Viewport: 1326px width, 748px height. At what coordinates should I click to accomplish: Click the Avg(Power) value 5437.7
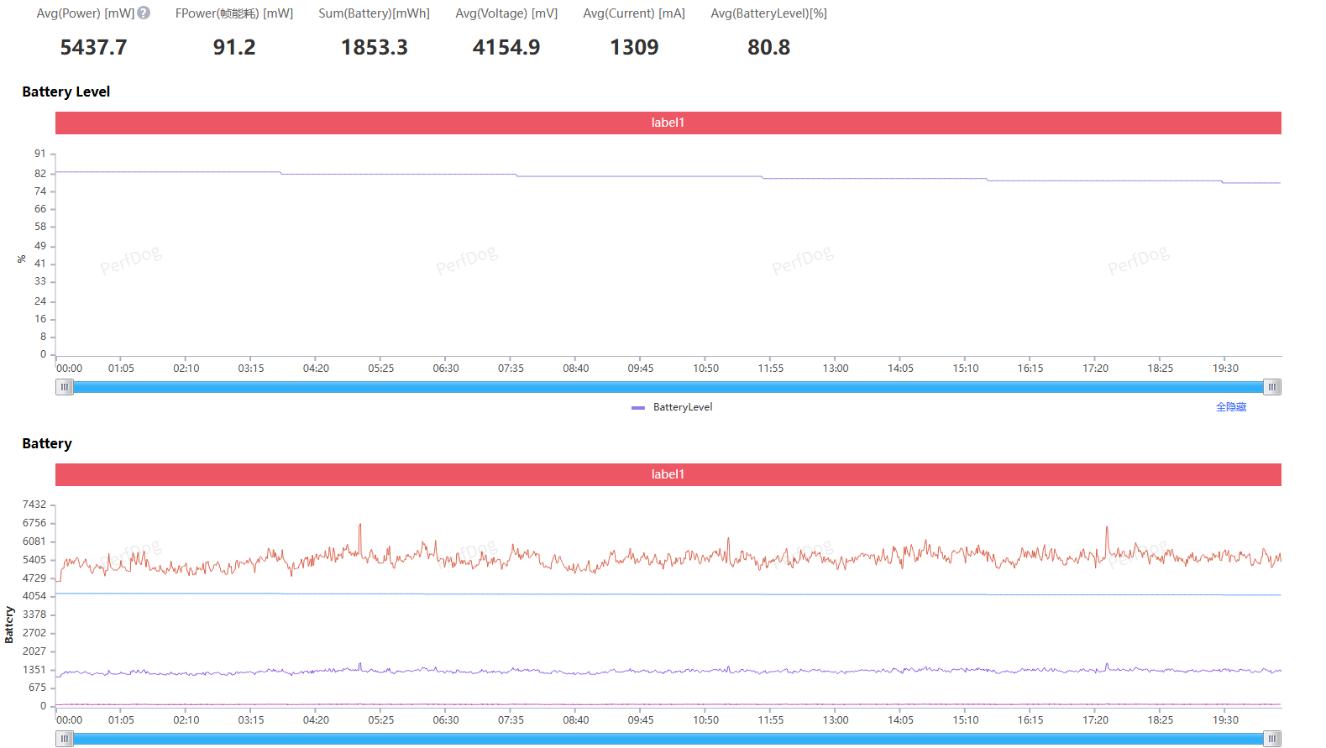(94, 47)
